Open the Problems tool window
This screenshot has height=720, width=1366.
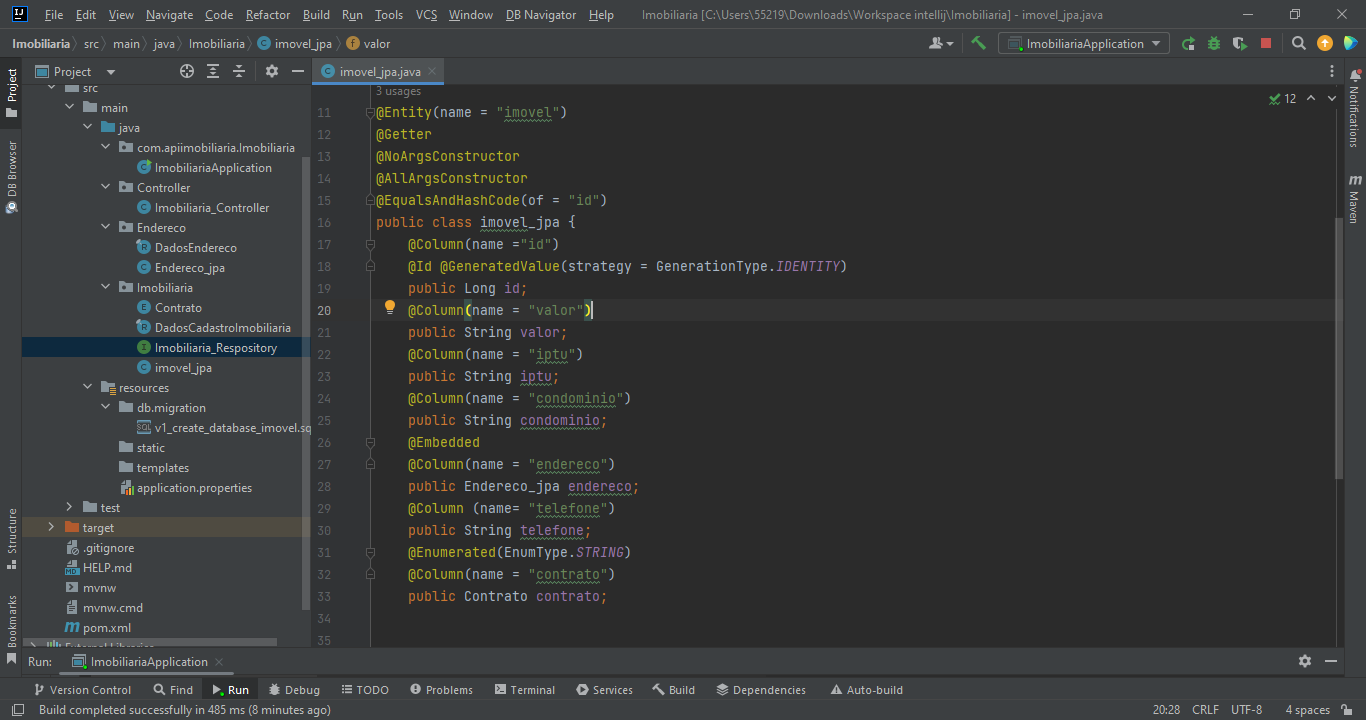pos(441,689)
